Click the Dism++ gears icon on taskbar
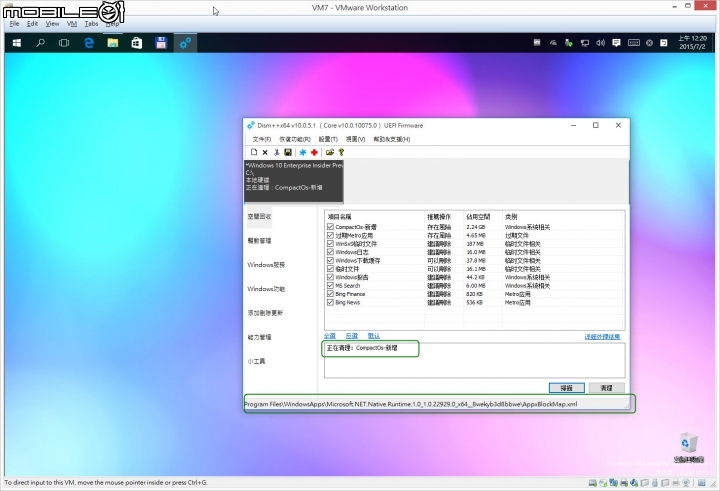 185,43
